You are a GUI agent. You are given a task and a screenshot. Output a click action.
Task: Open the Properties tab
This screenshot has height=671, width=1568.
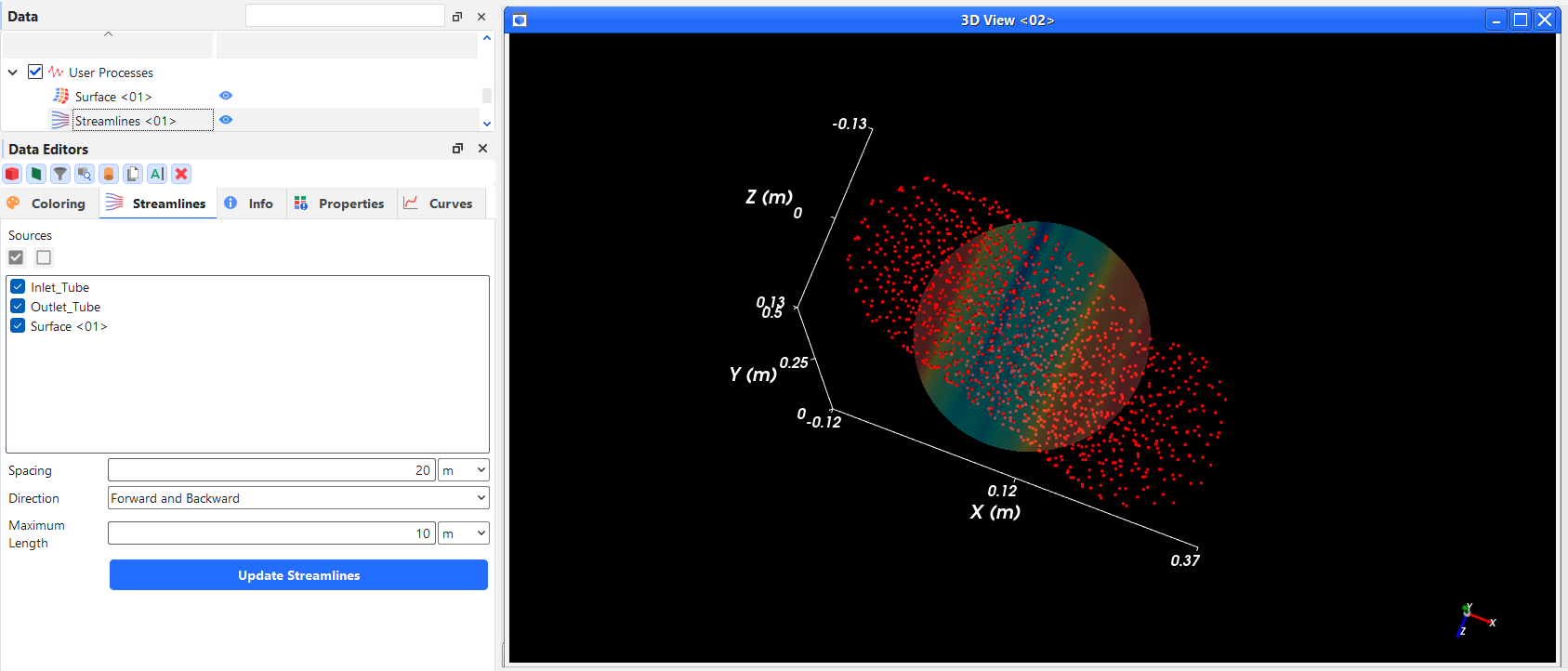[x=339, y=204]
